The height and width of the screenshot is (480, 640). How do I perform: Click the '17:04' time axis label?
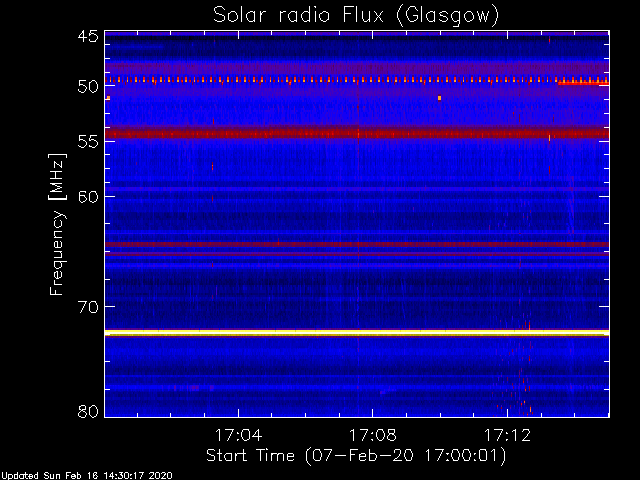[x=238, y=435]
